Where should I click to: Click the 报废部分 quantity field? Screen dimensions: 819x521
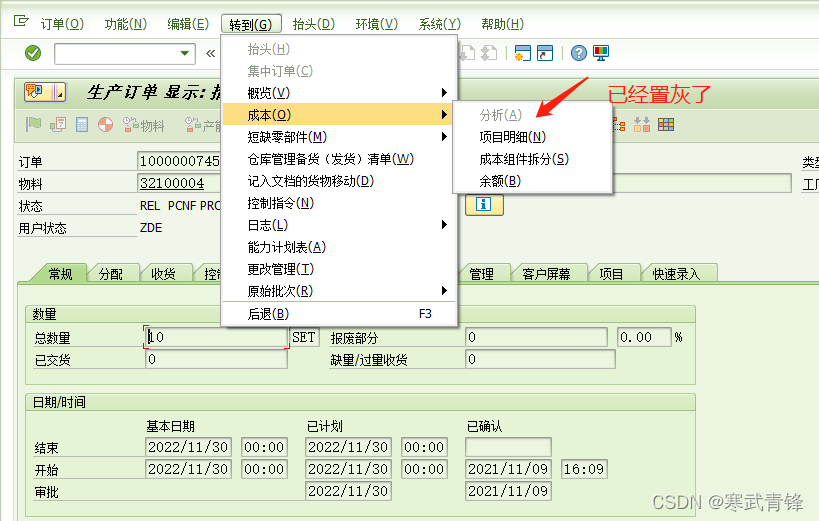[536, 337]
